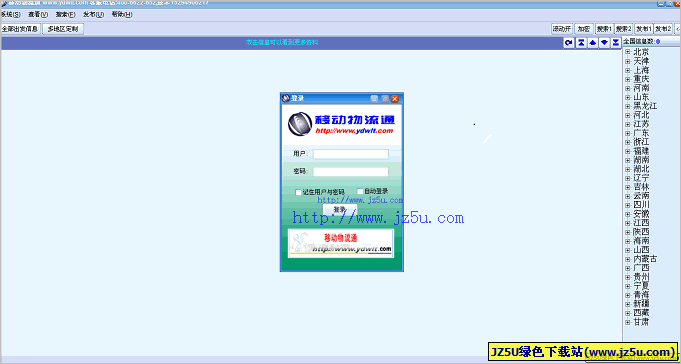This screenshot has height=364, width=681.
Task: Click the 登录 dialog title bar icon
Action: click(x=286, y=98)
